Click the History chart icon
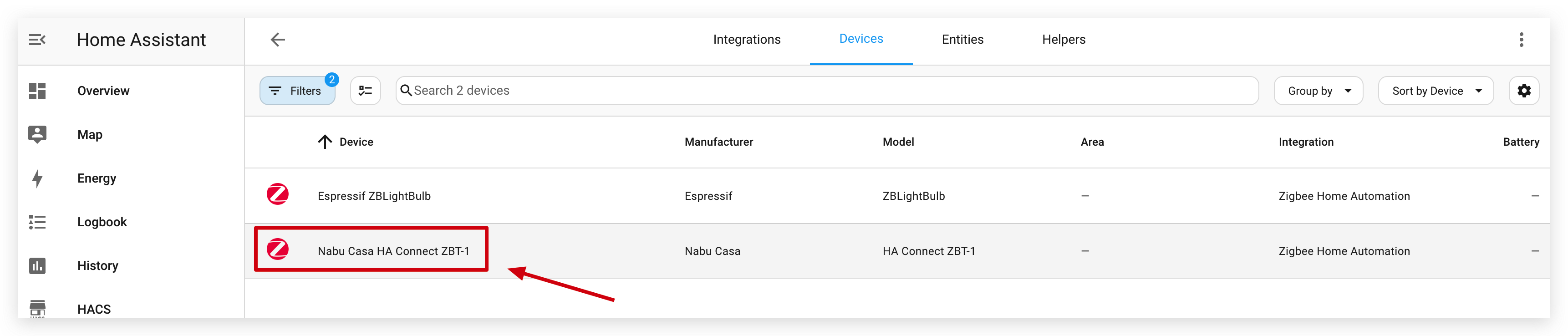Image resolution: width=1568 pixels, height=336 pixels. [37, 266]
